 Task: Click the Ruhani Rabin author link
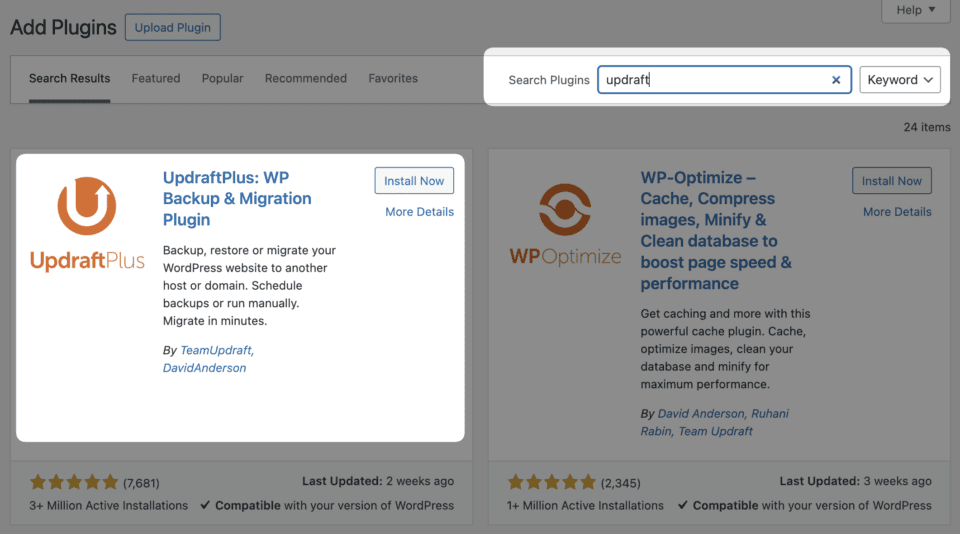coord(714,422)
